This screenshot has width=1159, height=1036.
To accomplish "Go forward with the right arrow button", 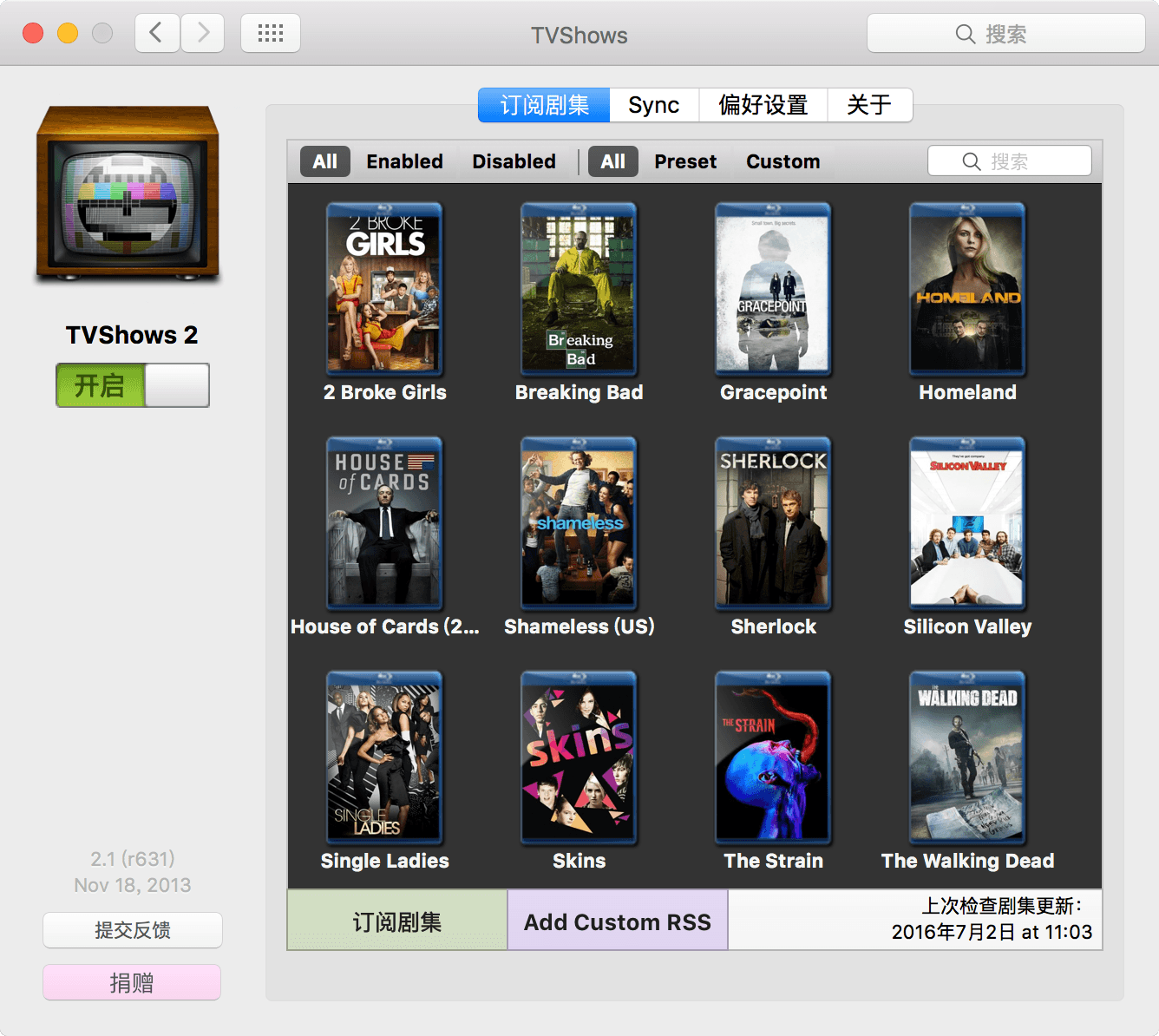I will 203,33.
